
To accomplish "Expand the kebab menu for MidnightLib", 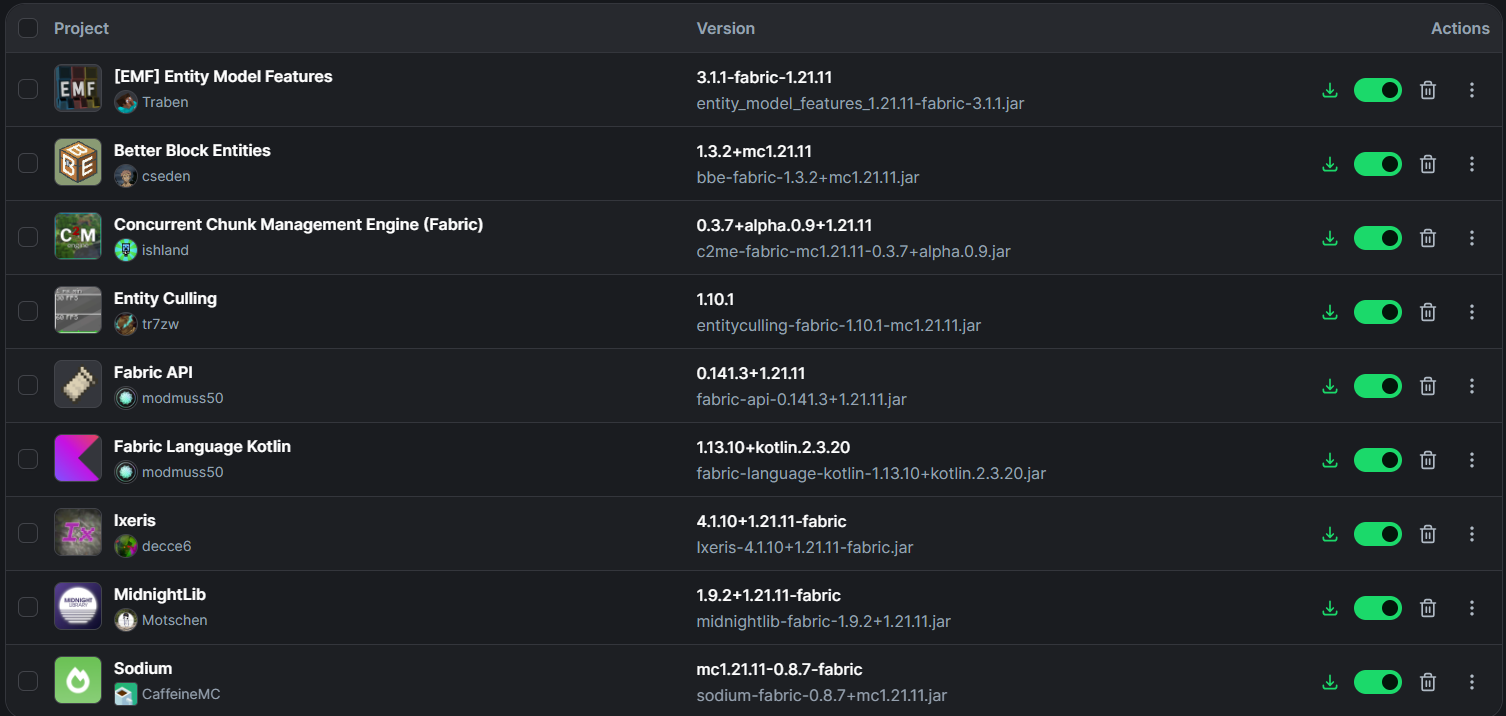I will point(1471,608).
